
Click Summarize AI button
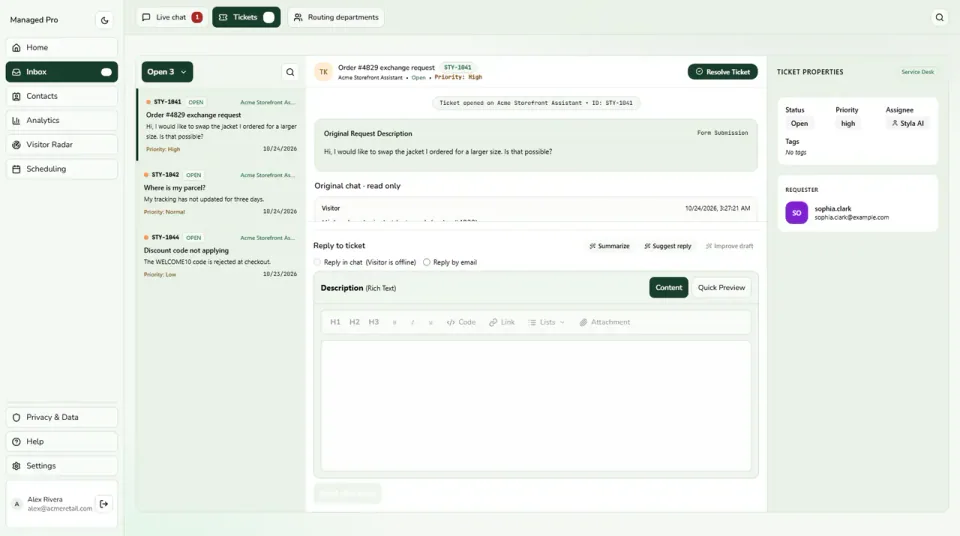(609, 246)
